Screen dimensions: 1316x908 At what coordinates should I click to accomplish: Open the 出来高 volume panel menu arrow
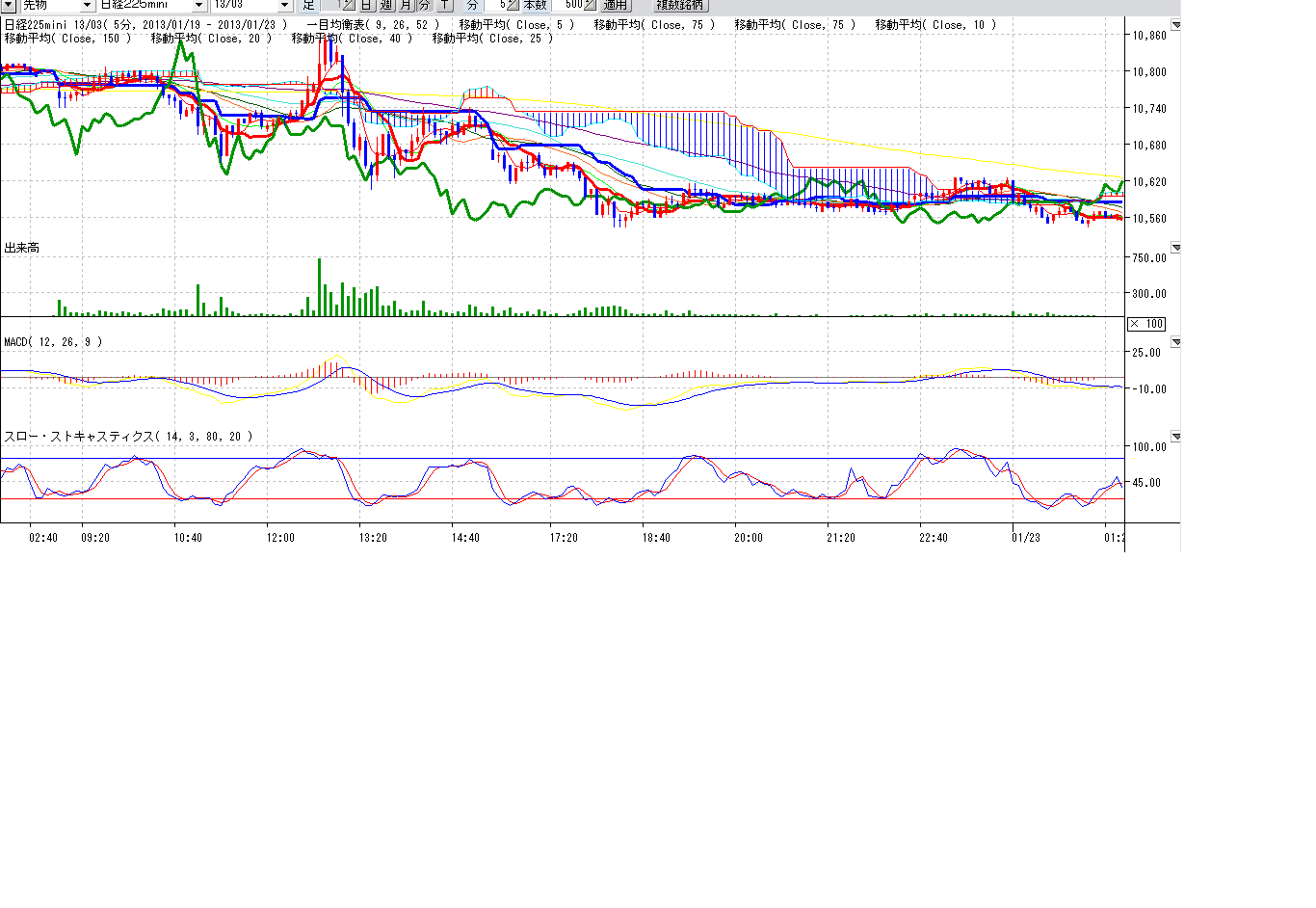click(x=1175, y=248)
